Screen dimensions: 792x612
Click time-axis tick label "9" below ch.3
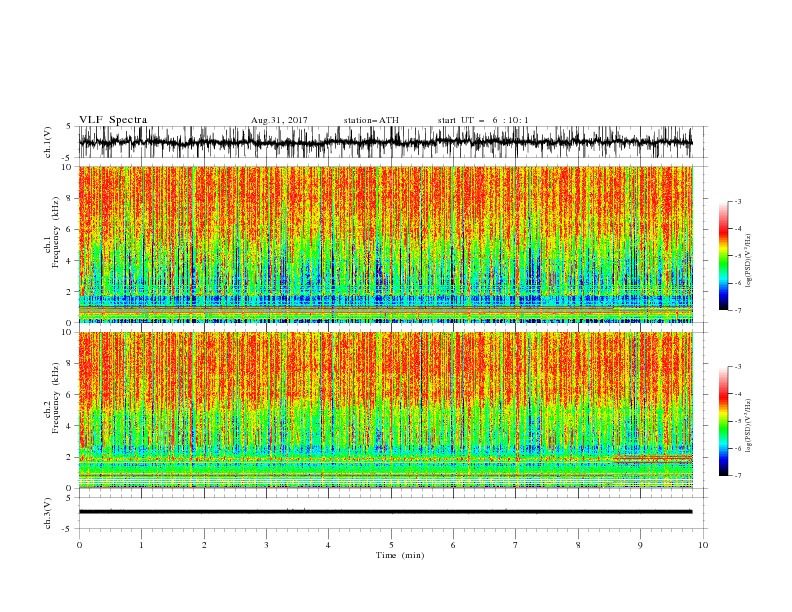pyautogui.click(x=640, y=545)
